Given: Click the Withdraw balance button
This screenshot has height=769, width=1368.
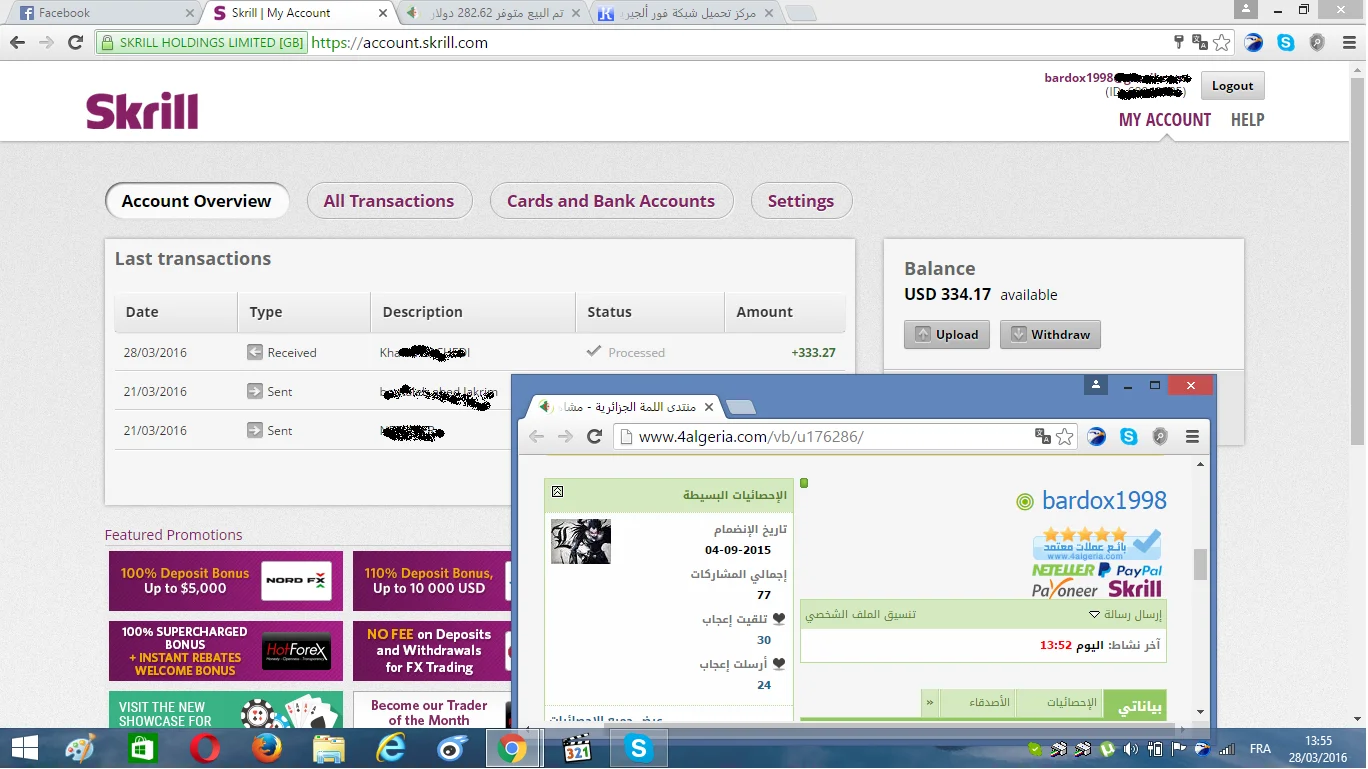Looking at the screenshot, I should pos(1050,335).
